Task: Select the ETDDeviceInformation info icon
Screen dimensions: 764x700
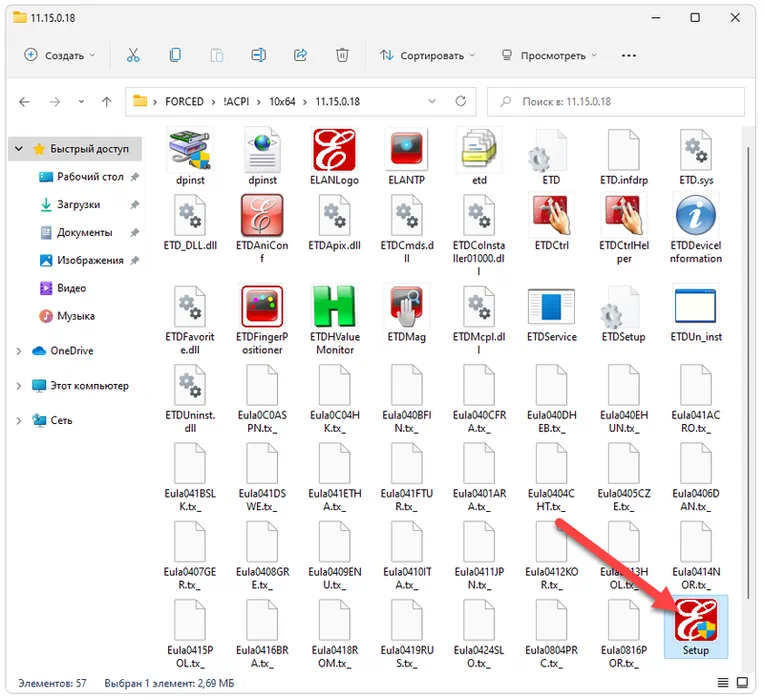Action: point(695,217)
